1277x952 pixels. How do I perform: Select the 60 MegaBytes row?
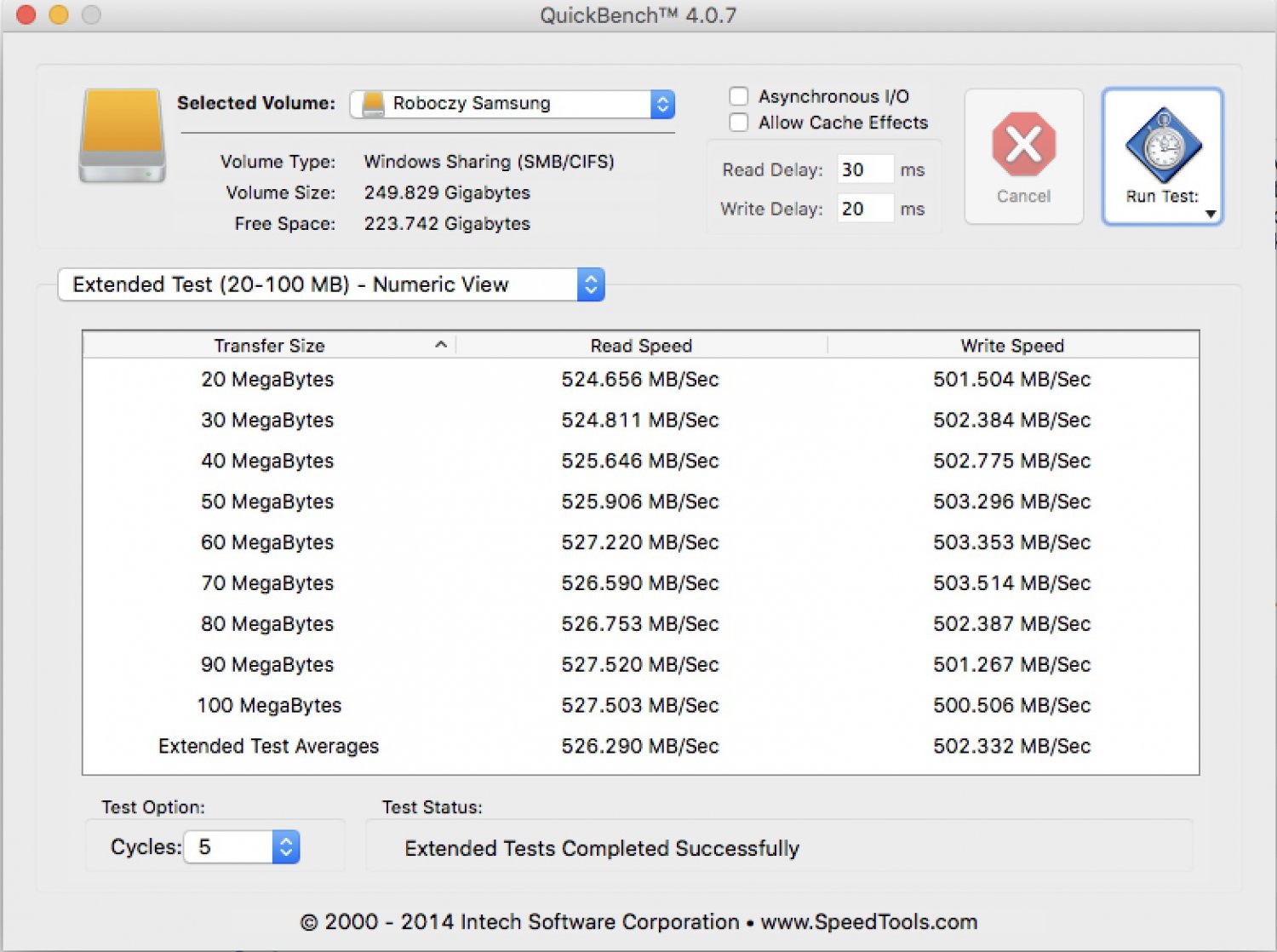[x=641, y=542]
